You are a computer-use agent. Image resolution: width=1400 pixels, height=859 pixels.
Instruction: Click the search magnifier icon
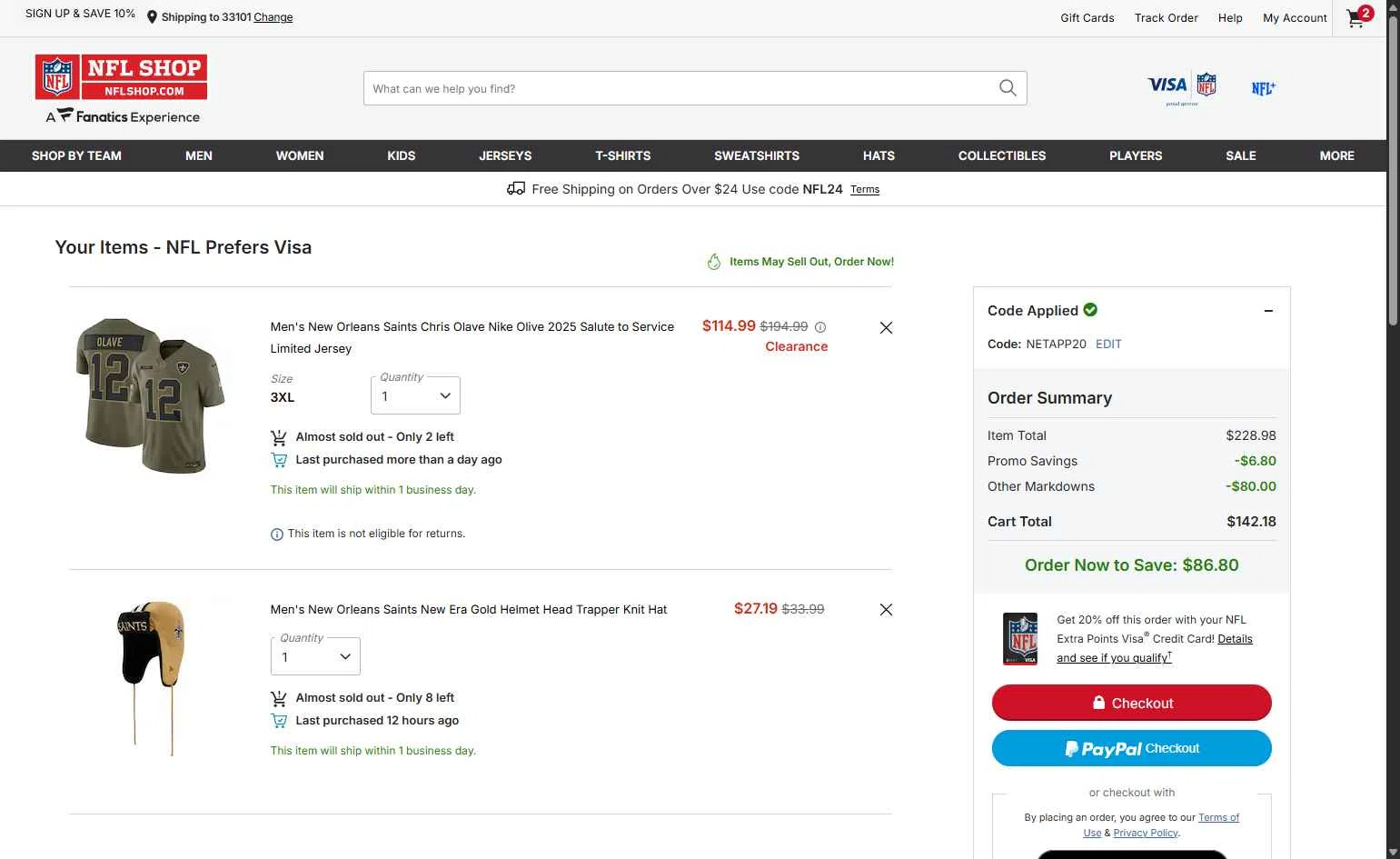coord(1008,88)
